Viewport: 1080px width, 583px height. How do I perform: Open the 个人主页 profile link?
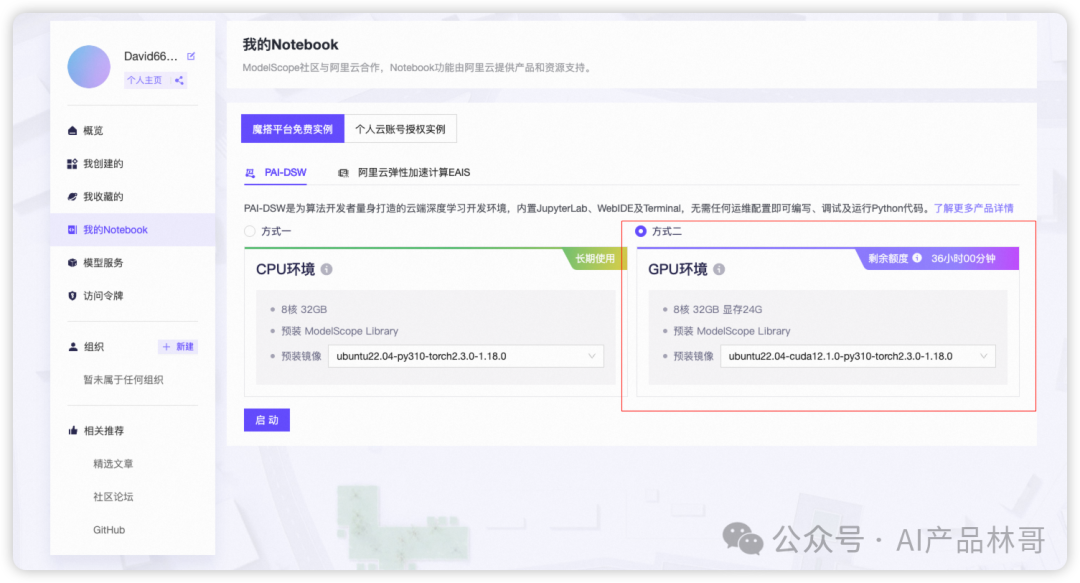[x=144, y=81]
